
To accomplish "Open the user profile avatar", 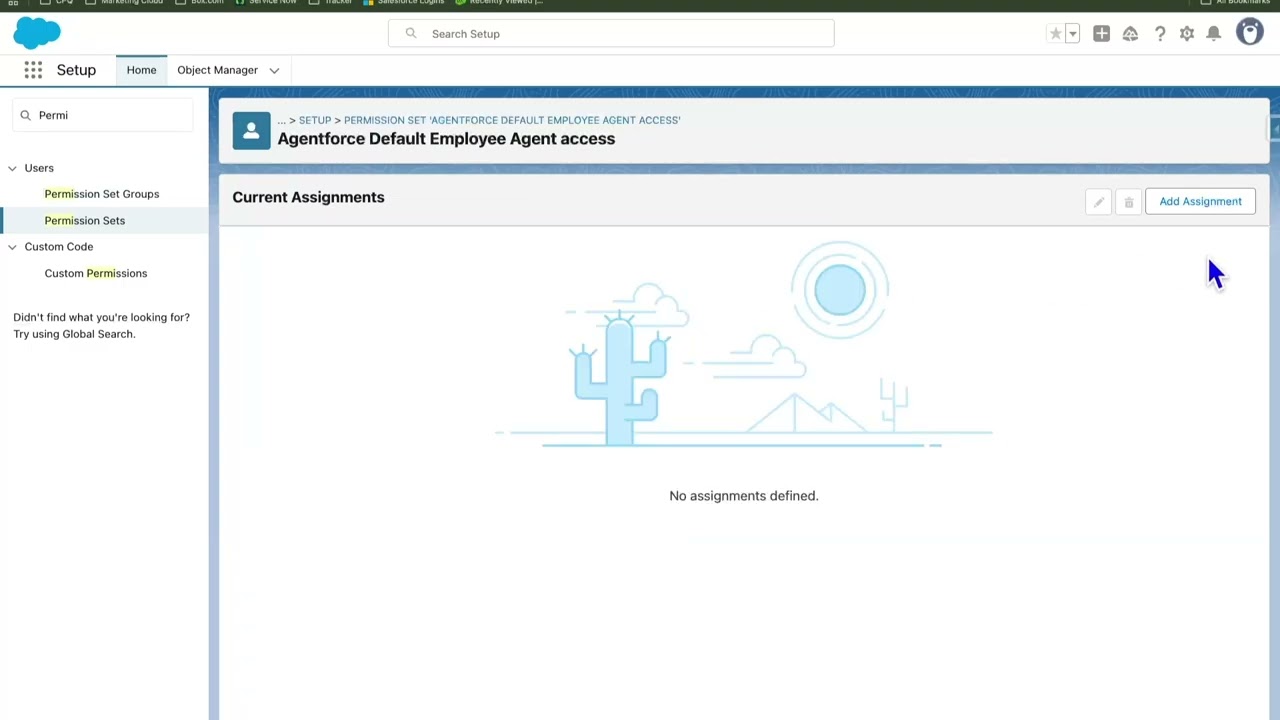I will pyautogui.click(x=1250, y=32).
